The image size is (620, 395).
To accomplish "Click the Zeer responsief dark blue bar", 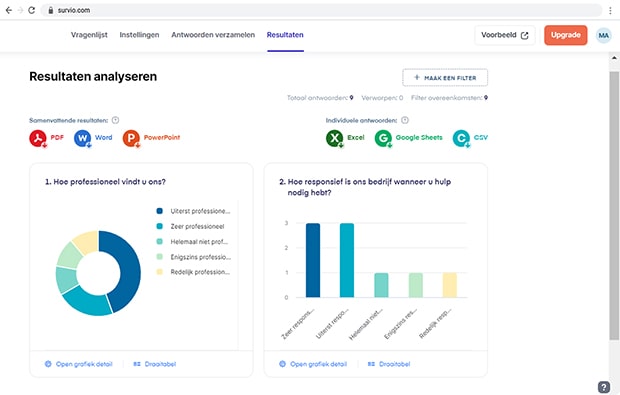I will [x=313, y=260].
